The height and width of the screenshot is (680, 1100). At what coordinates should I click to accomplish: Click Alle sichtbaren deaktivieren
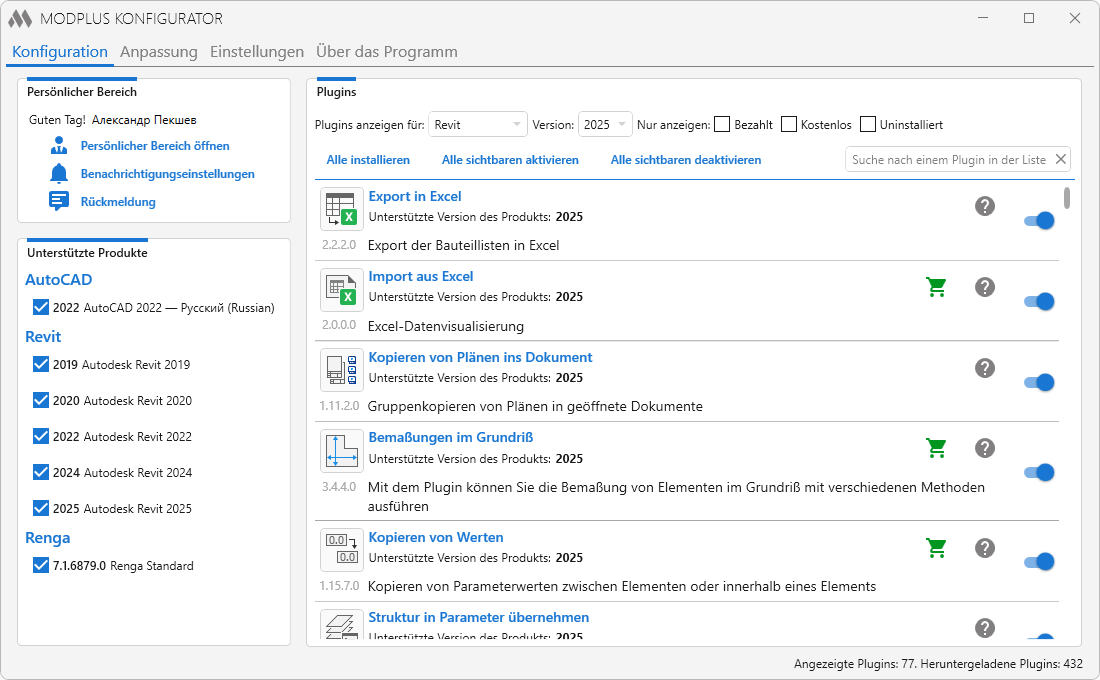click(685, 160)
